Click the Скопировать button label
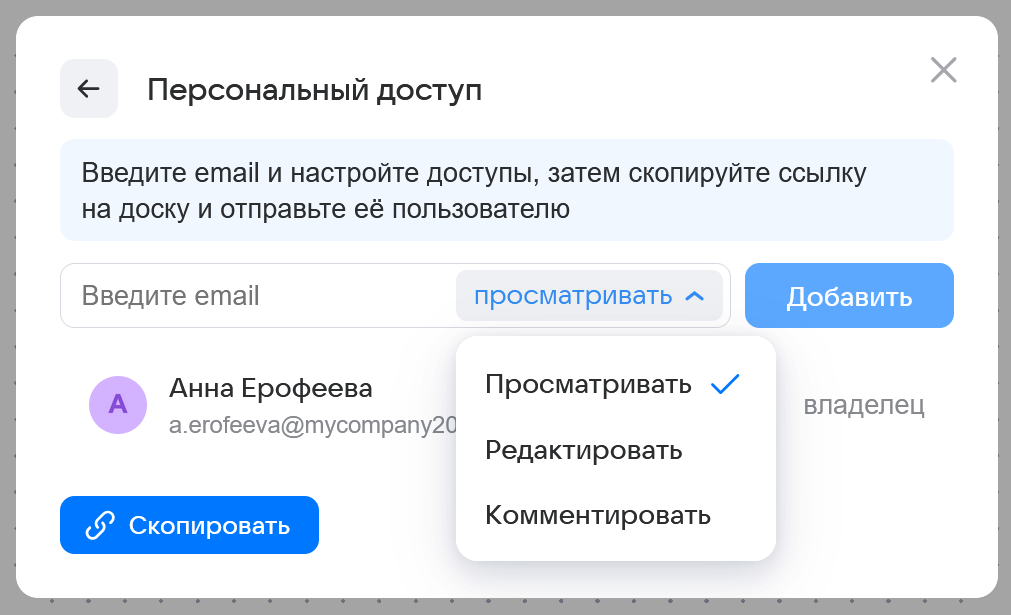This screenshot has width=1011, height=615. tap(209, 526)
